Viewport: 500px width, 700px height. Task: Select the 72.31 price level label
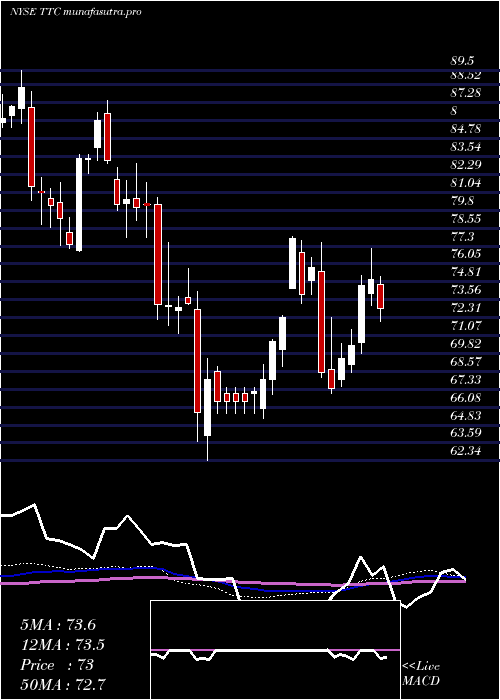coord(466,308)
